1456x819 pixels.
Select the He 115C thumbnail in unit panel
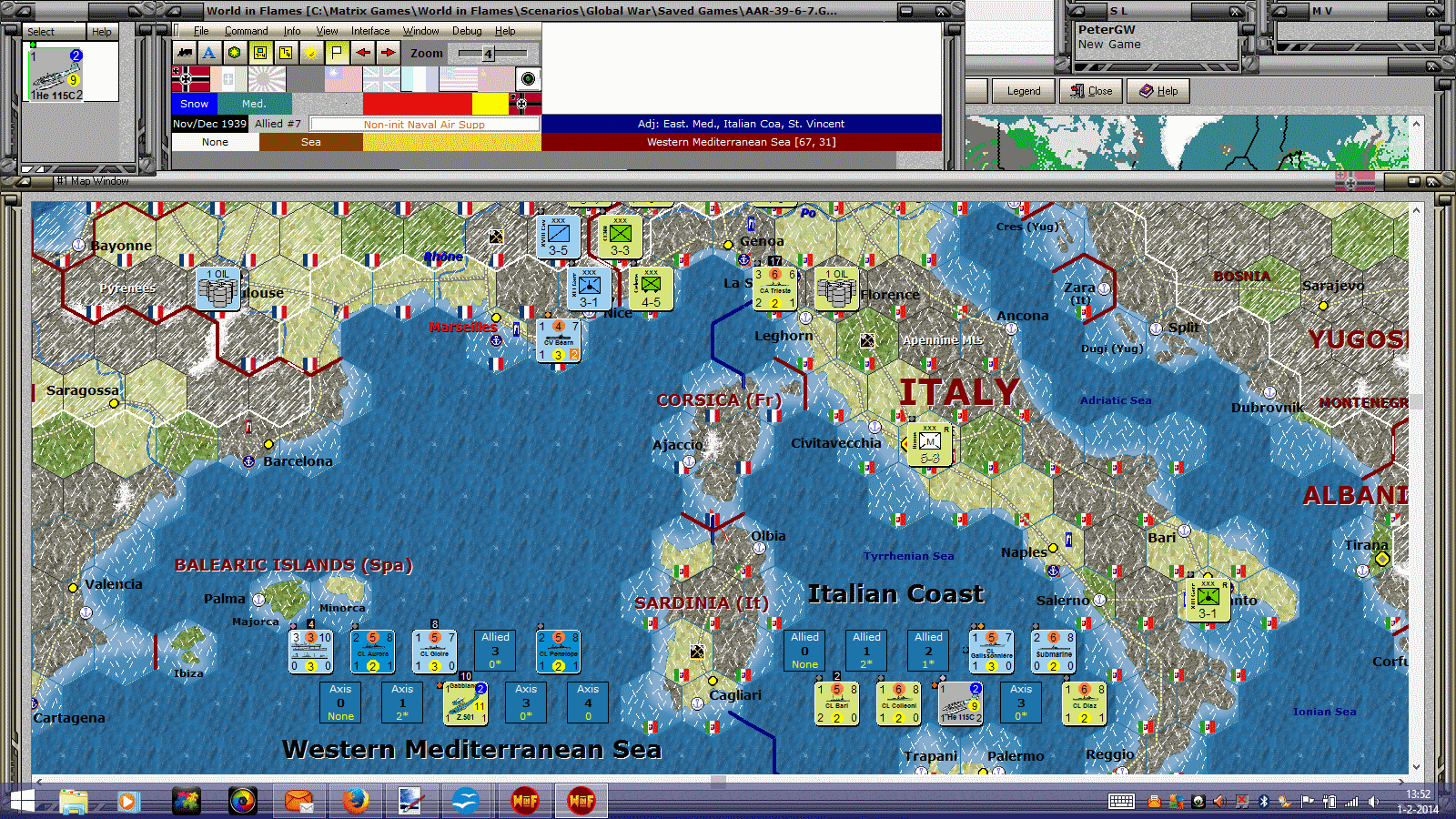56,74
